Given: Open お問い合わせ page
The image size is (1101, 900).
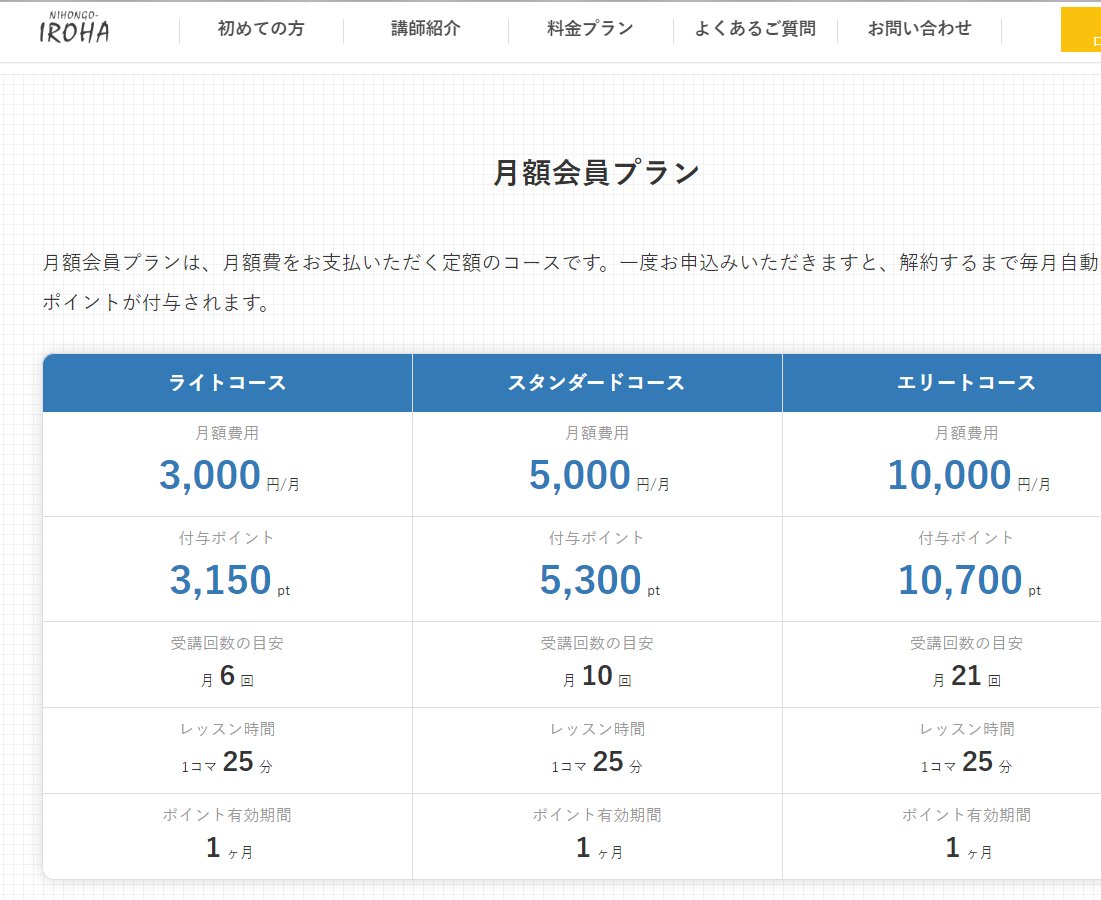Looking at the screenshot, I should tap(920, 29).
